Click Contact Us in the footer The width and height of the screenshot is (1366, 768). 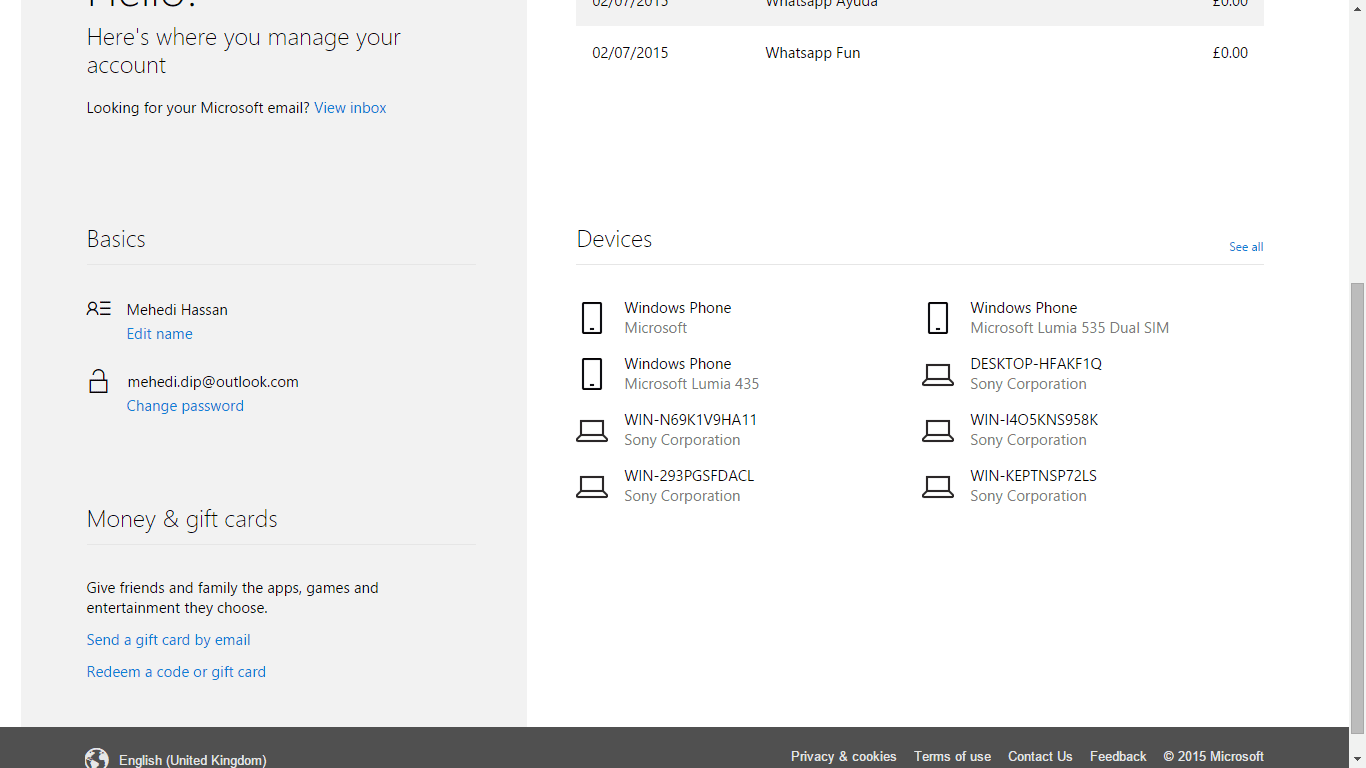(1040, 757)
